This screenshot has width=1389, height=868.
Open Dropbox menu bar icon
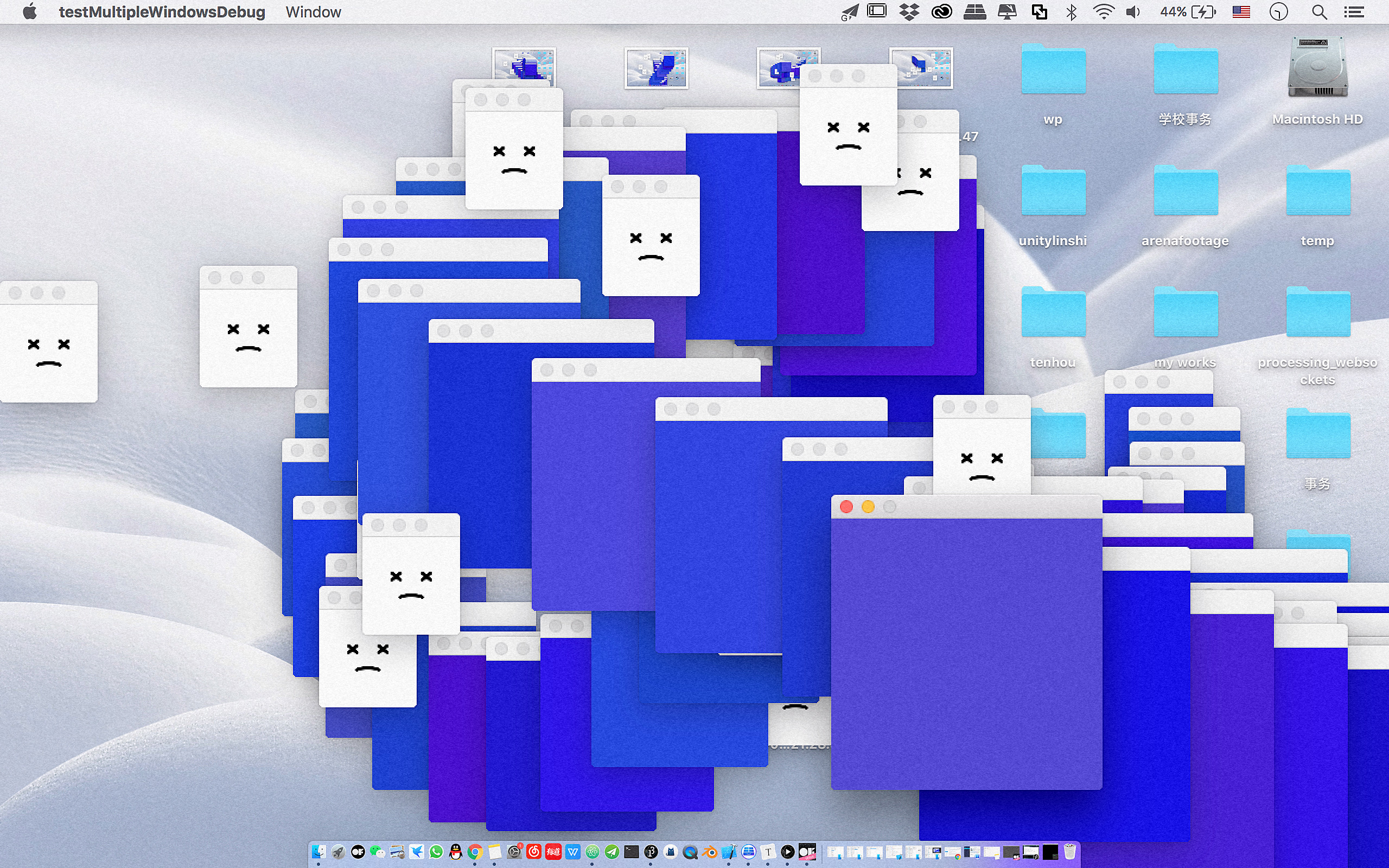tap(909, 11)
